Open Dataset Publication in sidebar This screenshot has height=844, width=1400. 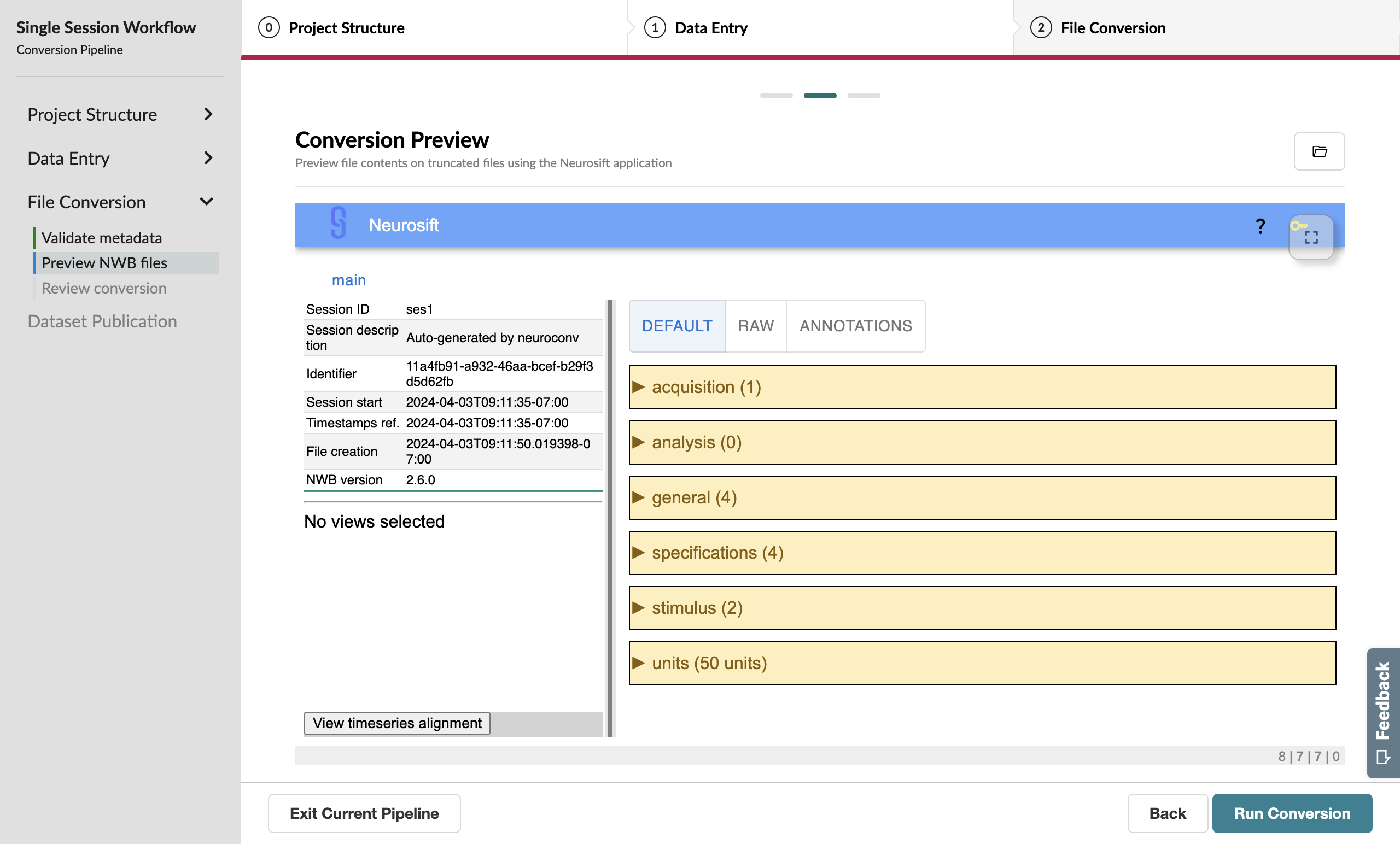click(x=102, y=321)
